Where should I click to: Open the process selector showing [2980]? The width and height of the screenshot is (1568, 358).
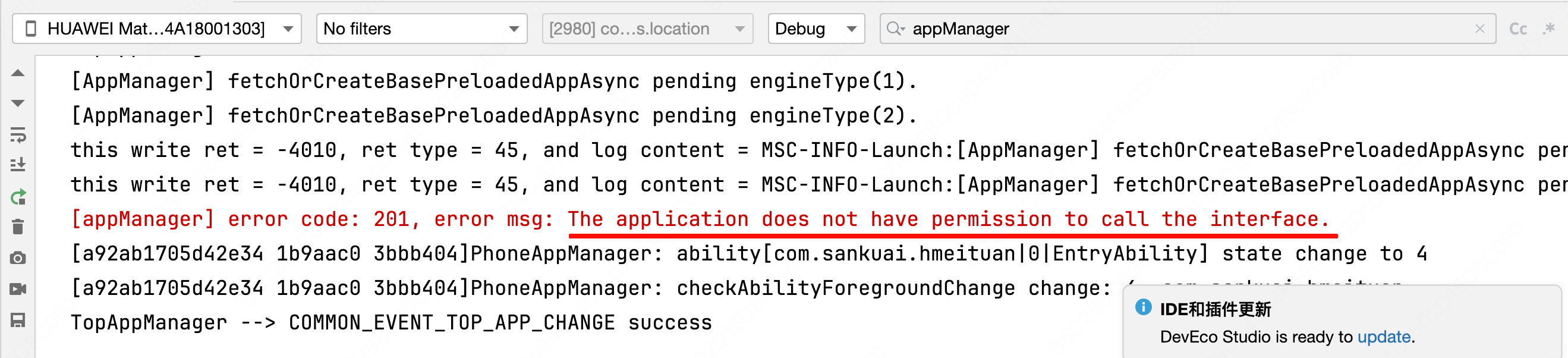click(647, 29)
